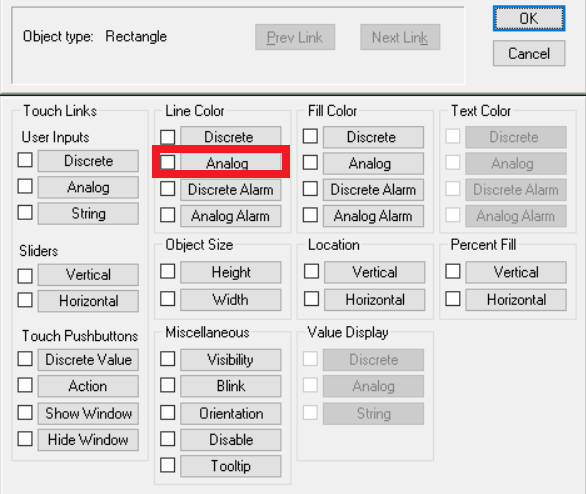The image size is (586, 494).
Task: Open Miscellaneous Orientation button
Action: 231,413
